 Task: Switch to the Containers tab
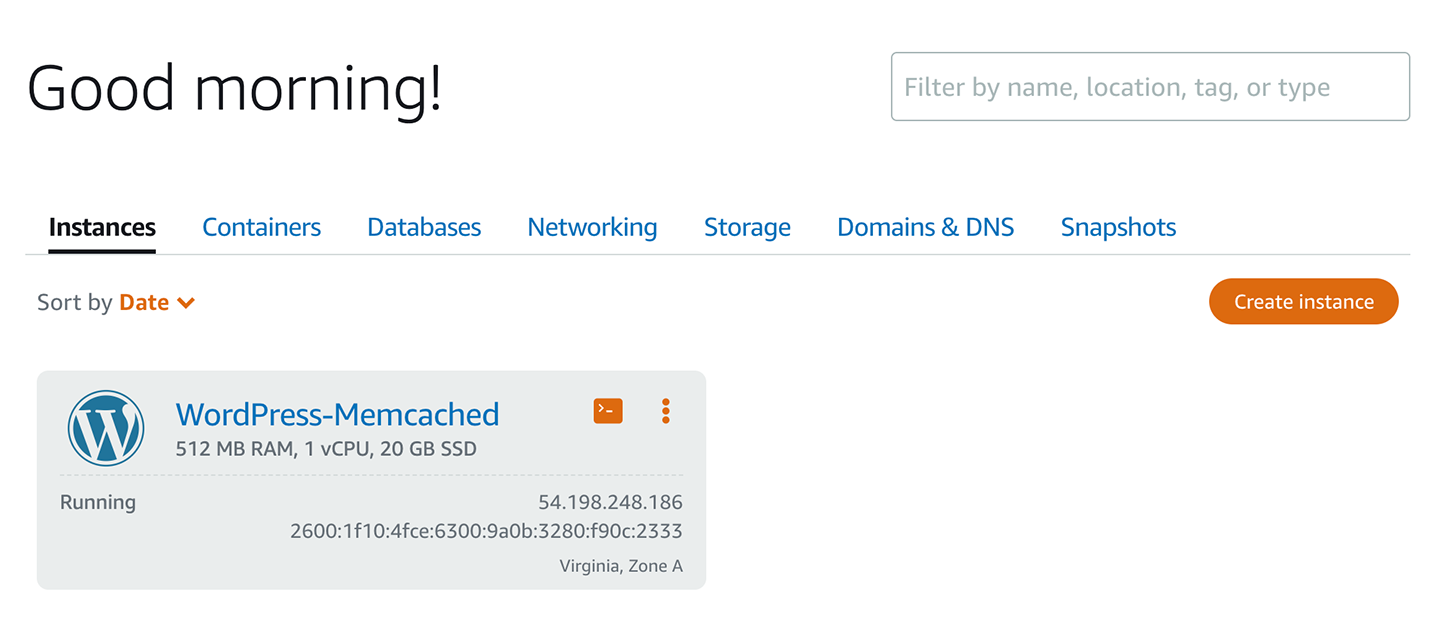pos(261,227)
